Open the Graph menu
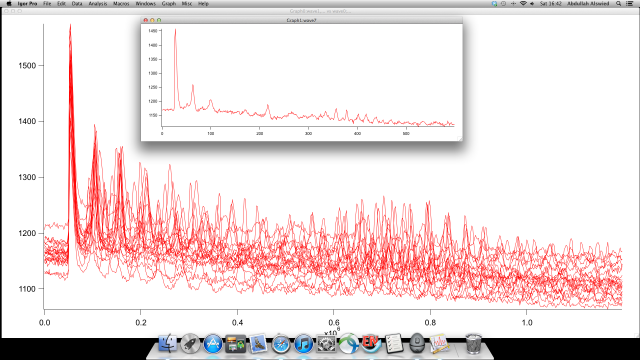Screen dimensions: 640x360 (x=169, y=4)
